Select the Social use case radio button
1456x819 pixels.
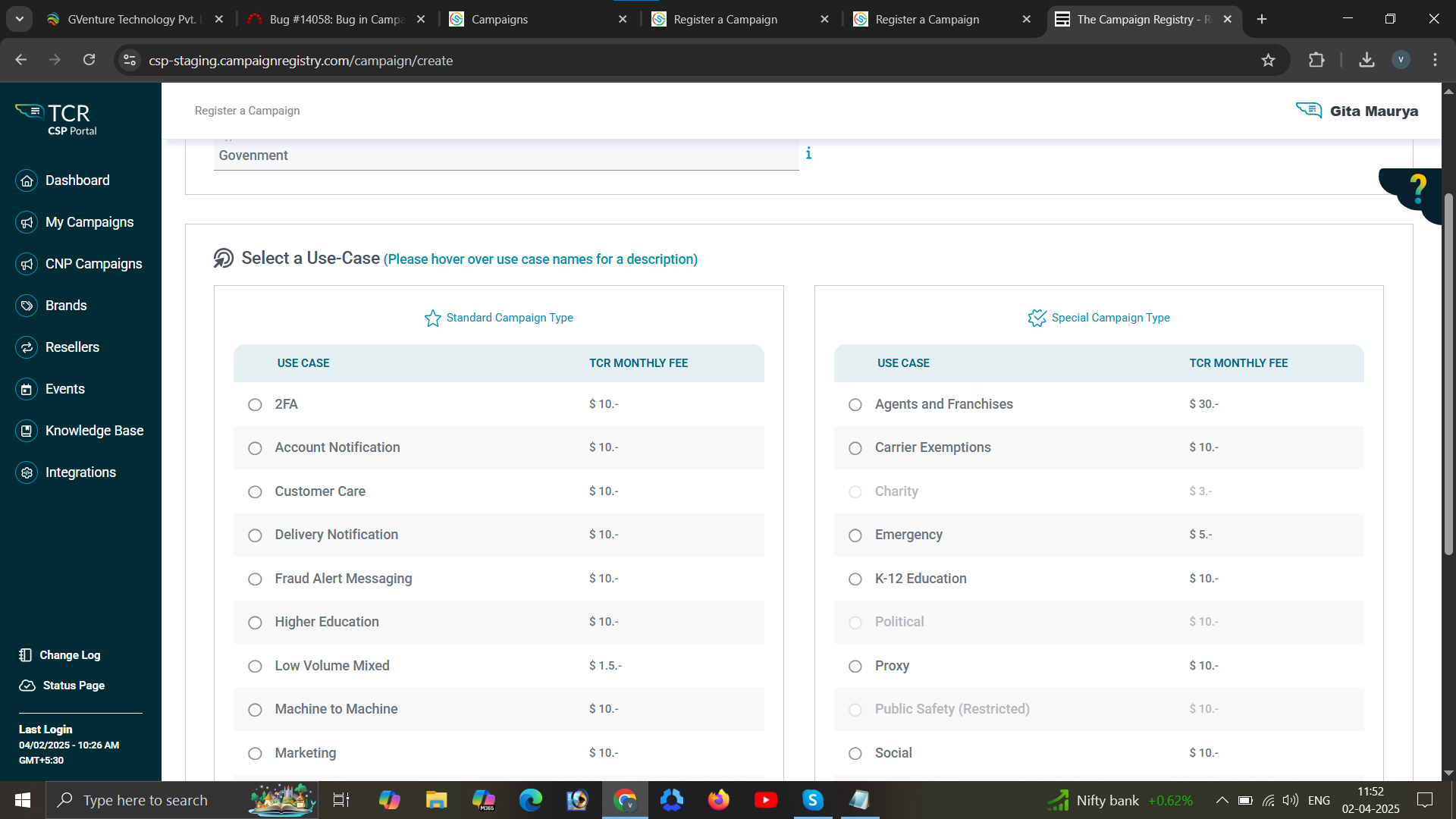coord(855,754)
